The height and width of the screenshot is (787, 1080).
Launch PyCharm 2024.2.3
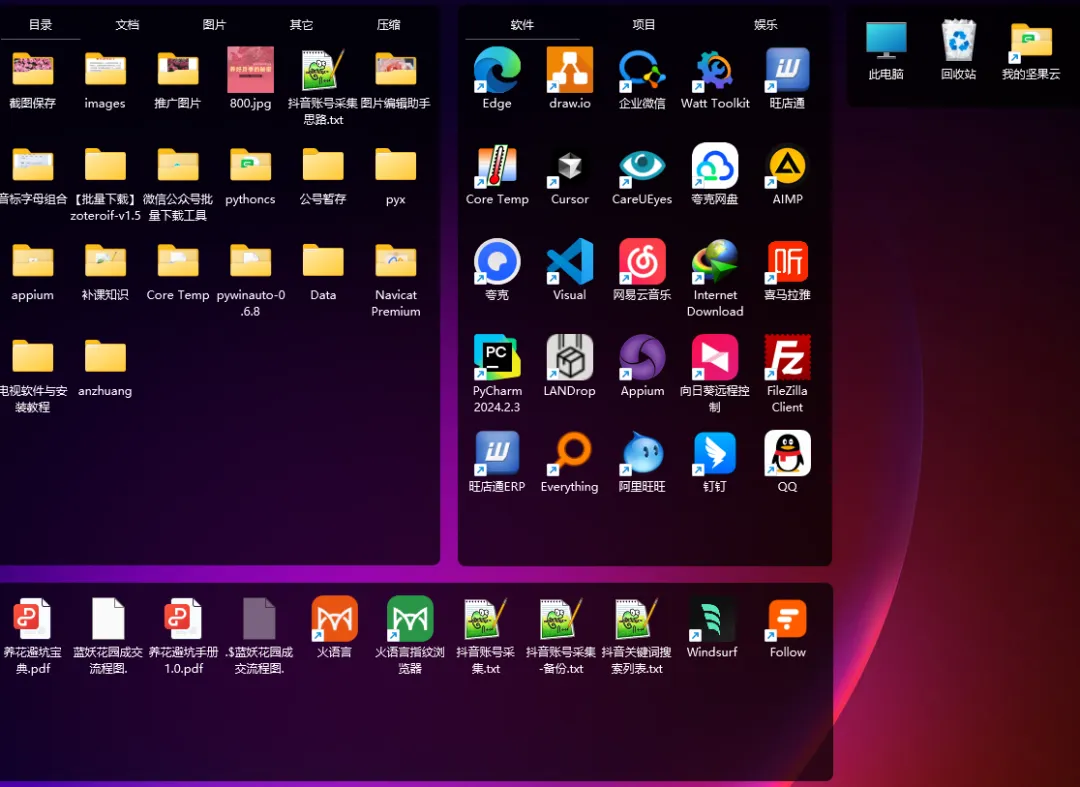coord(497,357)
